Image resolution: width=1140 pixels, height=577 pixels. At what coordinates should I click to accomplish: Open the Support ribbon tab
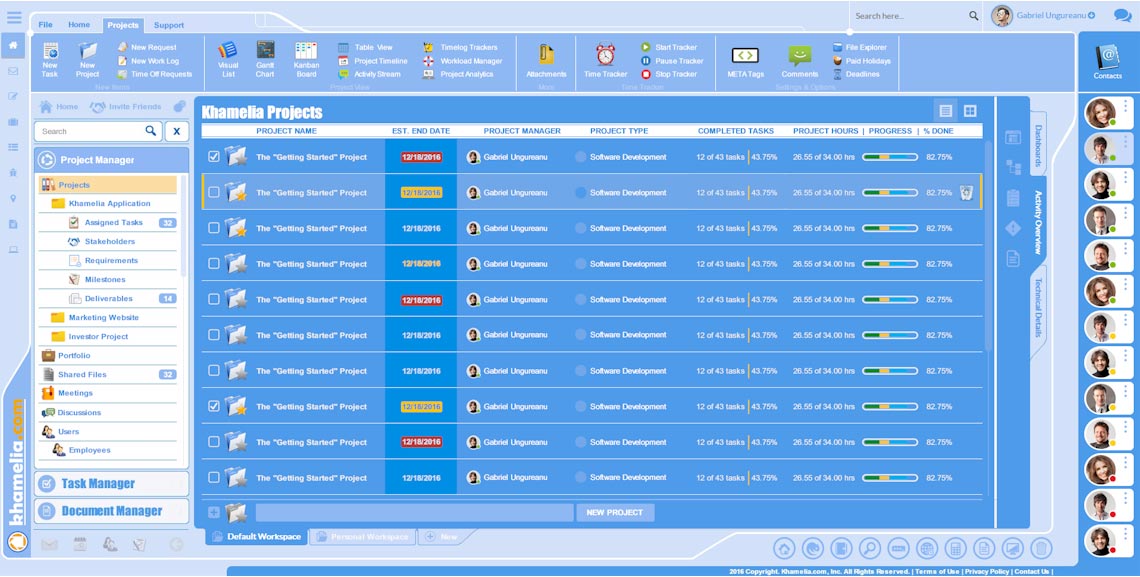tap(169, 25)
